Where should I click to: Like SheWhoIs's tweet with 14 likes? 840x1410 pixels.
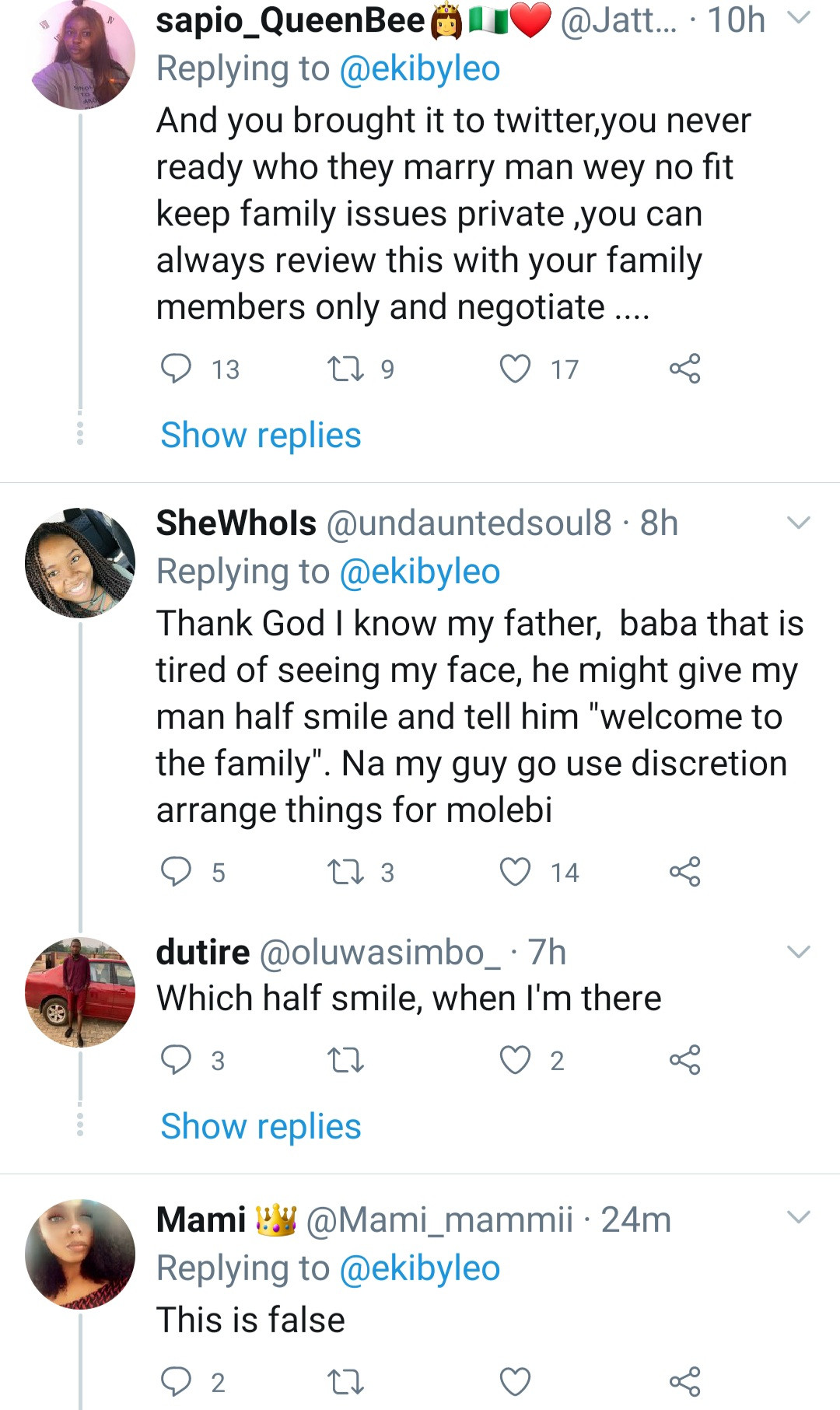(515, 872)
